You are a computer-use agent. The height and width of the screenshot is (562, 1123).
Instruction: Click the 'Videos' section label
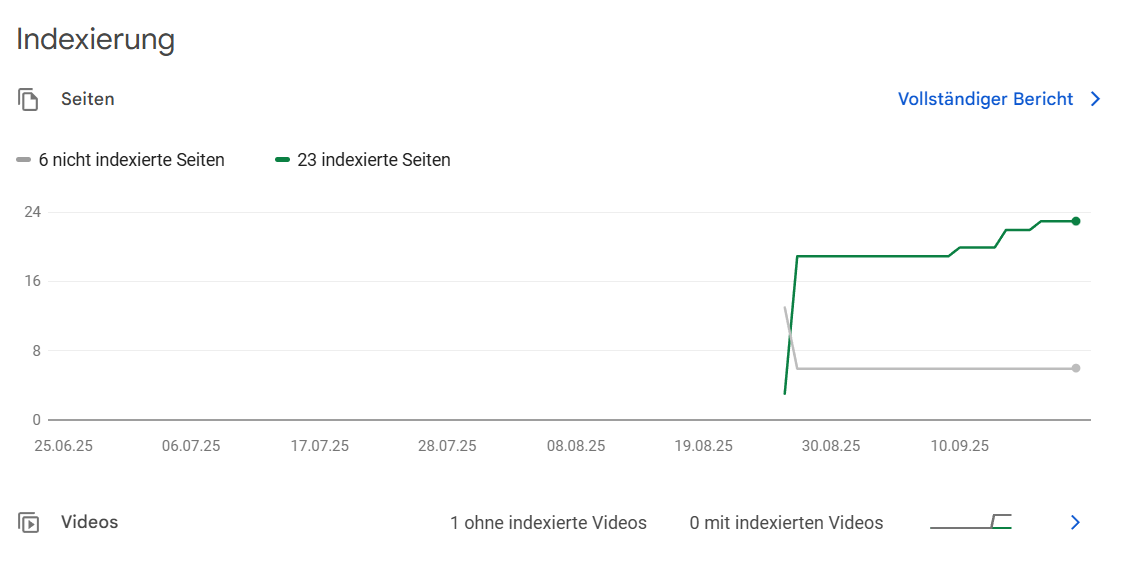(89, 522)
